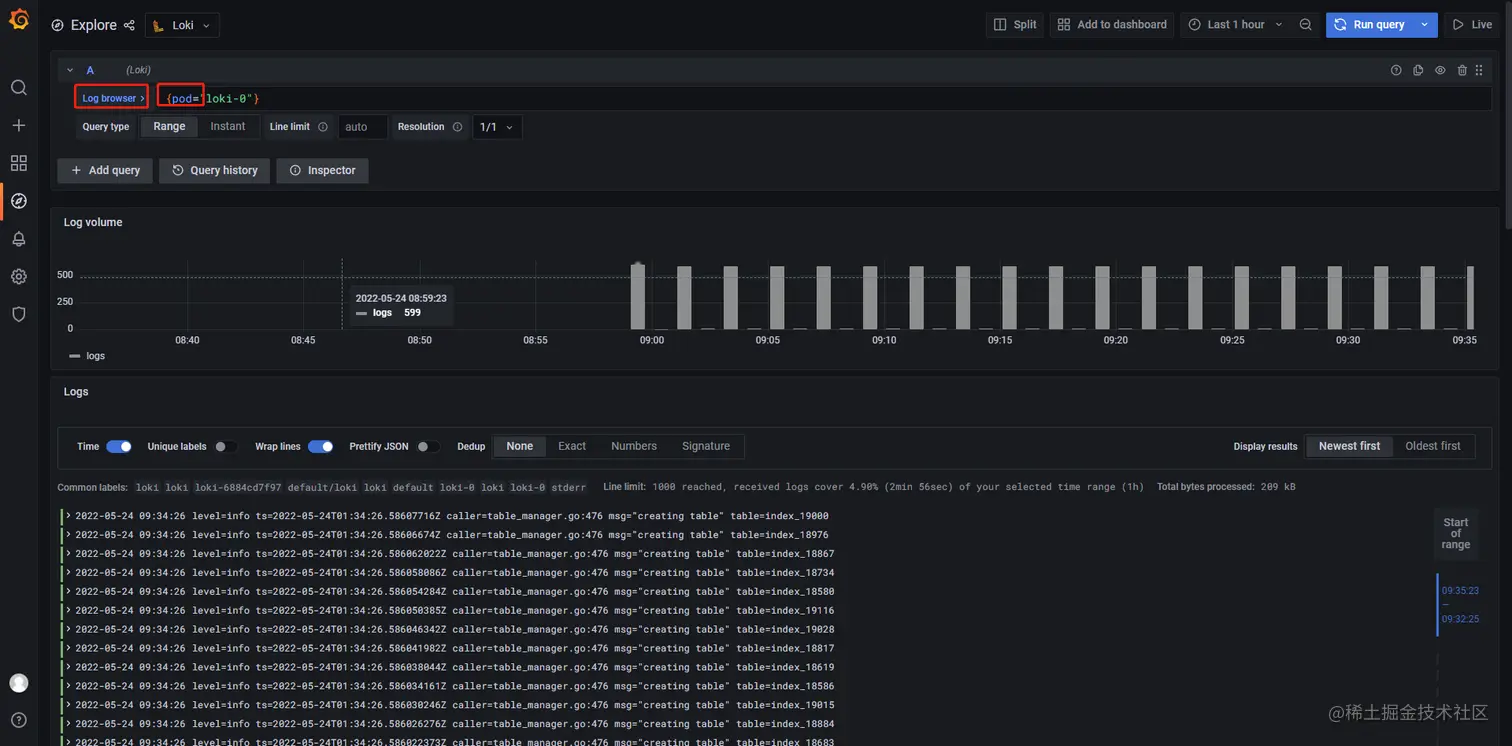Click the Add query button
Screen dimensions: 1512x746
tap(105, 170)
